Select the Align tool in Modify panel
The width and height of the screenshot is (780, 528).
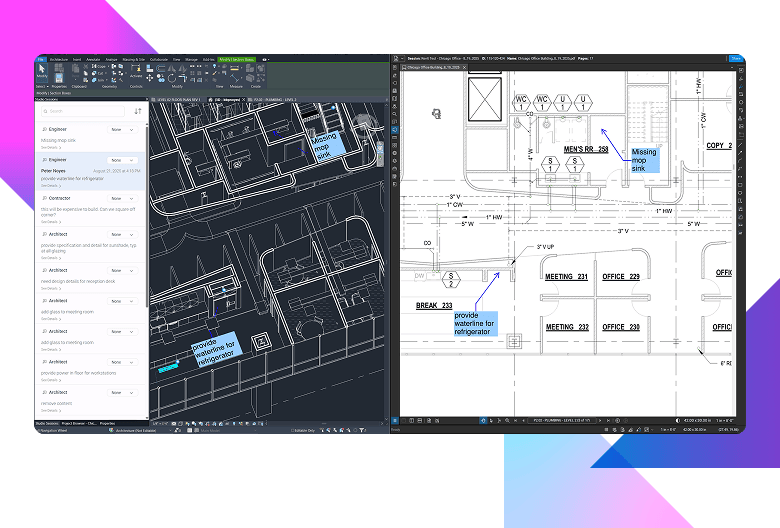pos(149,68)
